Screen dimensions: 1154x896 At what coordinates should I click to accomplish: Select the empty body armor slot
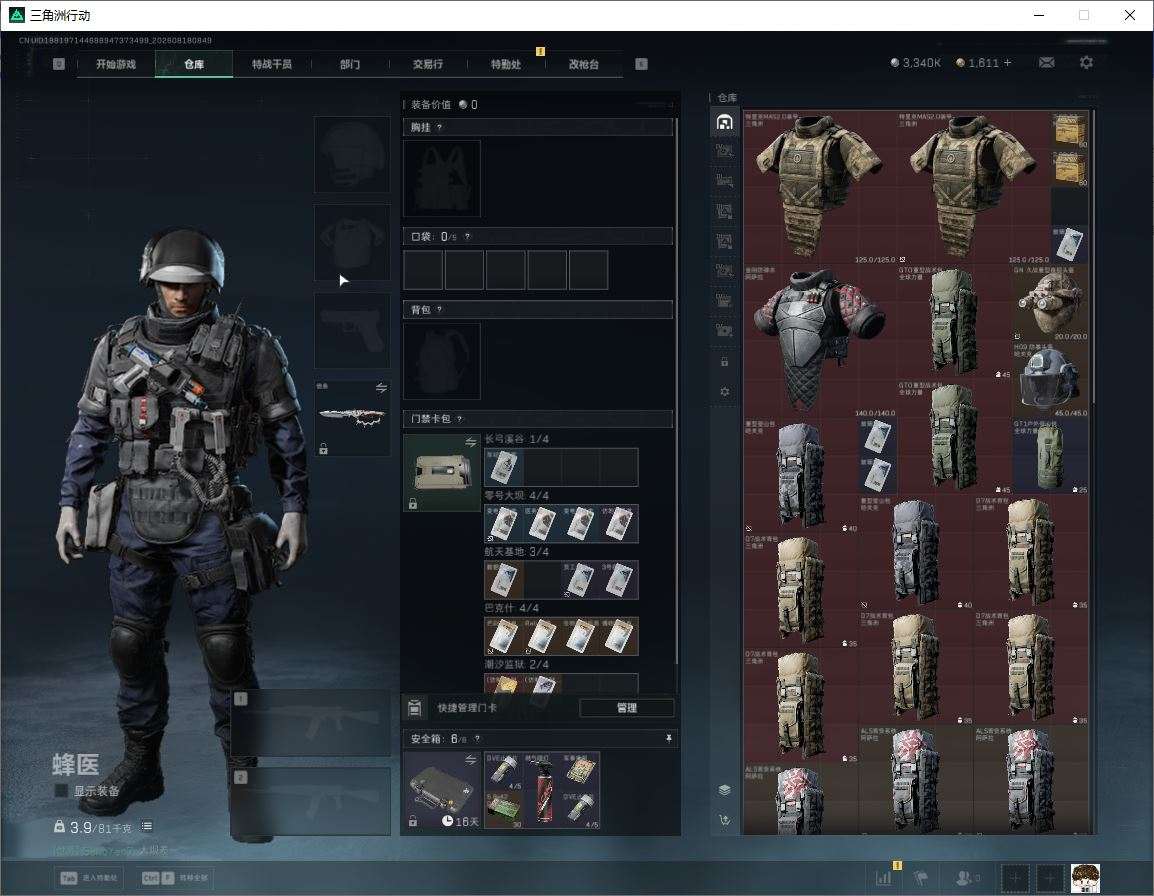coord(352,242)
